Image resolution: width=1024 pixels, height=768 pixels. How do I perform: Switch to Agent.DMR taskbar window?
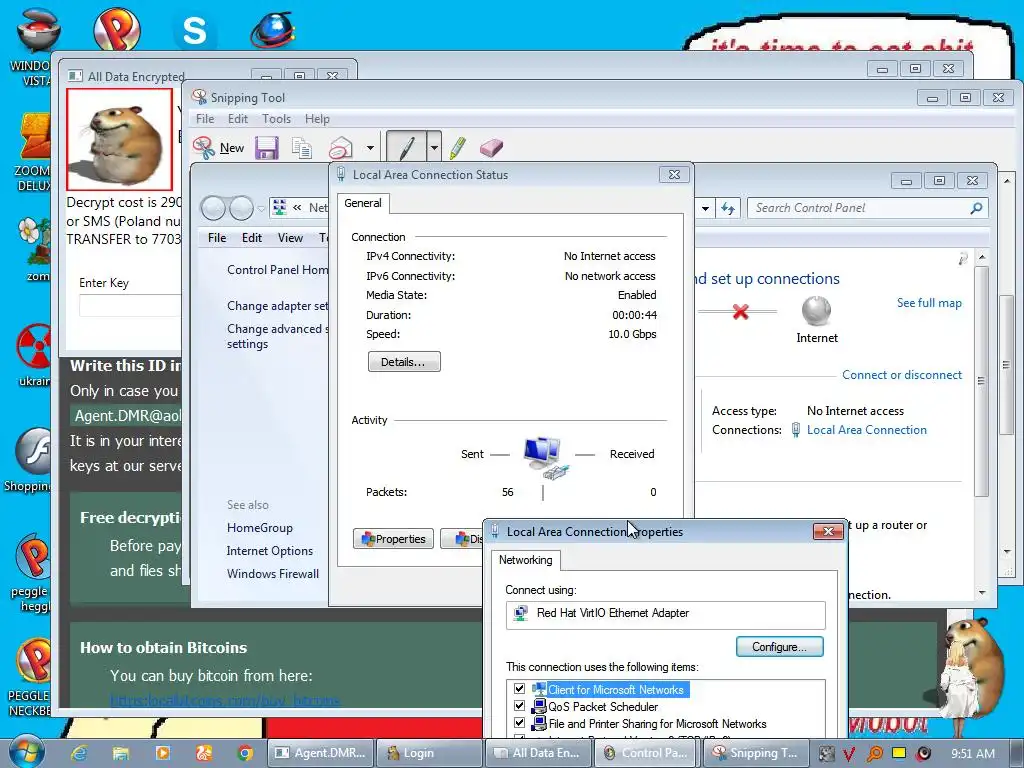coord(321,753)
